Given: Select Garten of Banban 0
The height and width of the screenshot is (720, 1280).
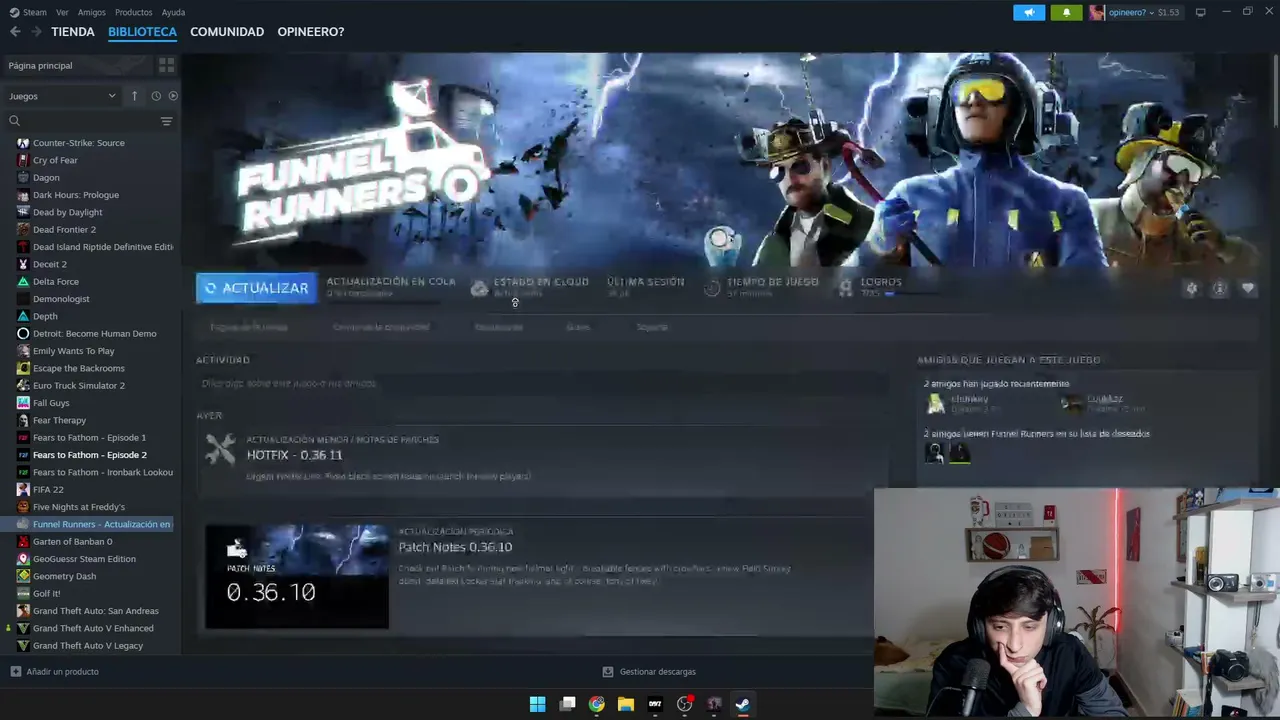Looking at the screenshot, I should coord(72,542).
